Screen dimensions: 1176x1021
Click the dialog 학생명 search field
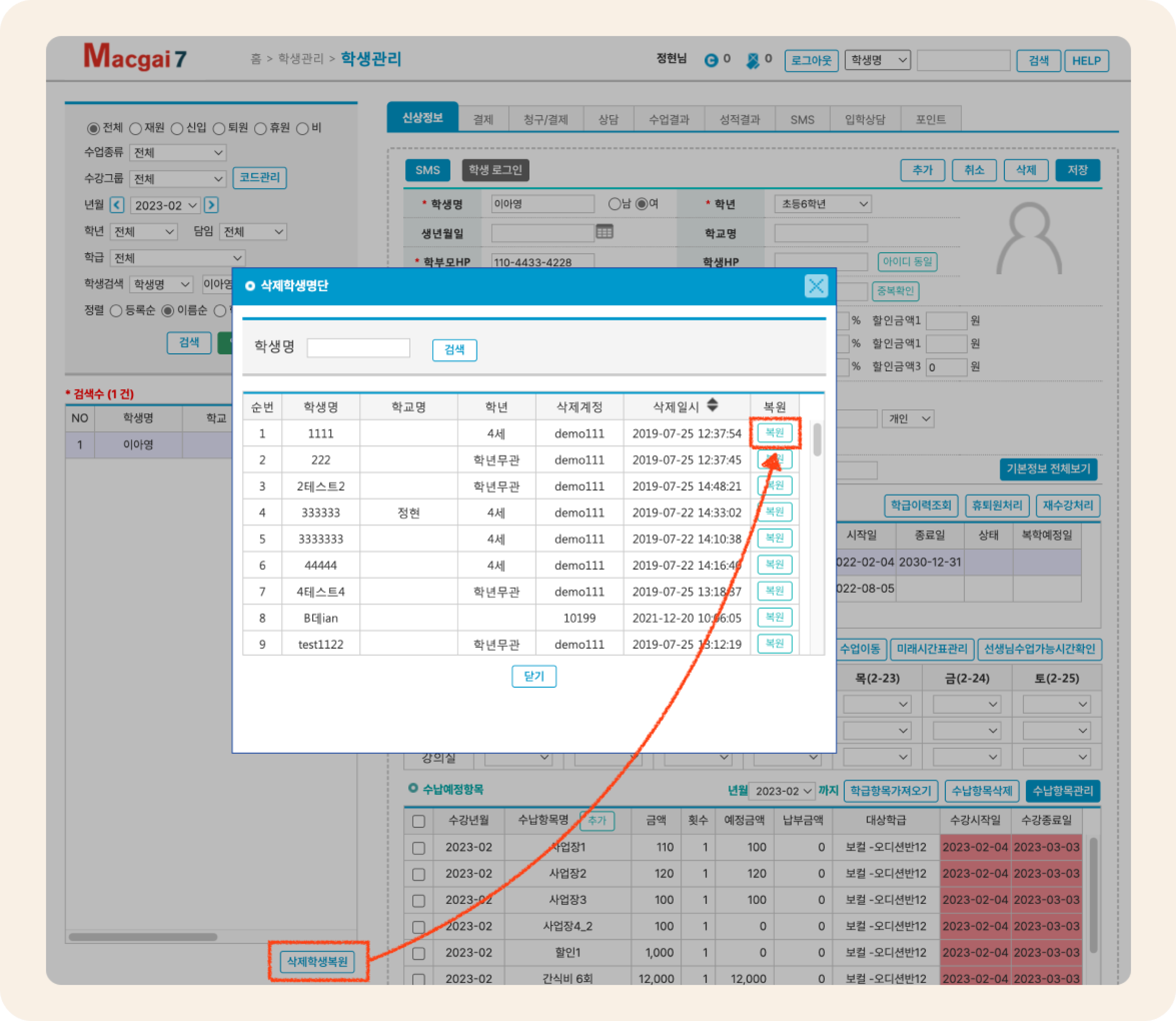pyautogui.click(x=358, y=348)
